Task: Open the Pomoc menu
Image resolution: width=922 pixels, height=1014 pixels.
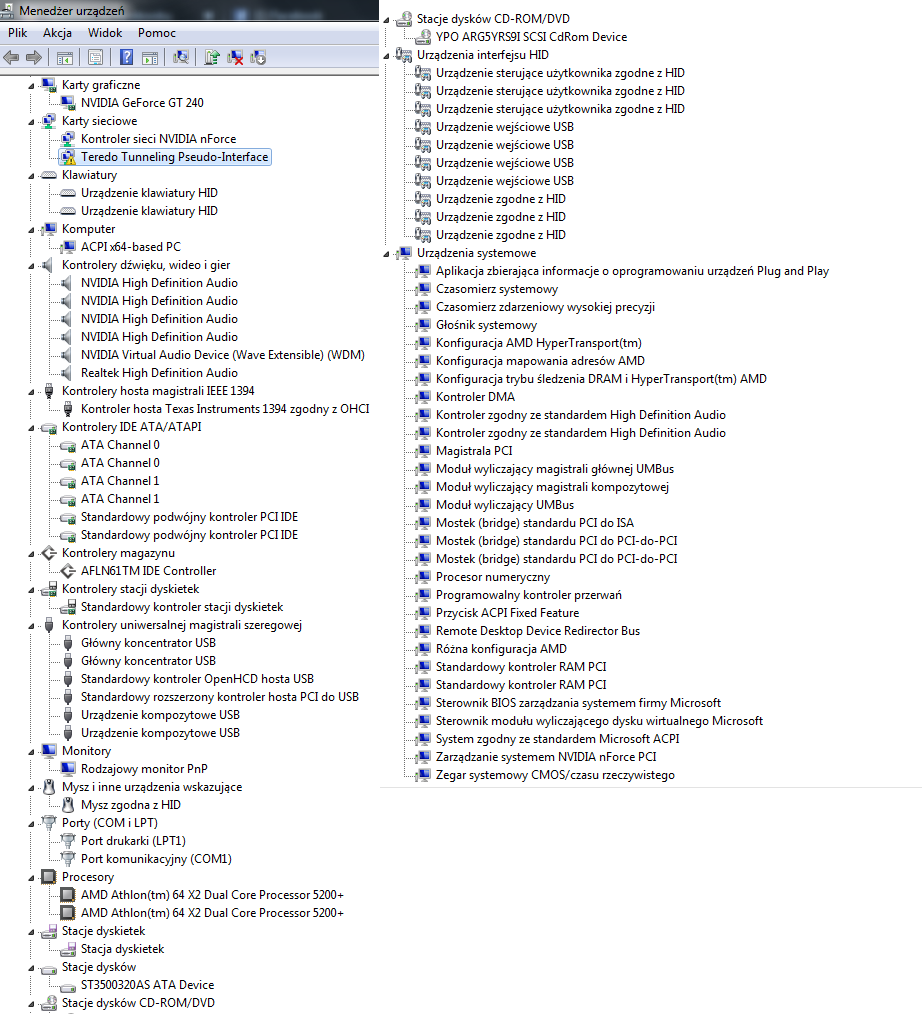Action: click(156, 33)
